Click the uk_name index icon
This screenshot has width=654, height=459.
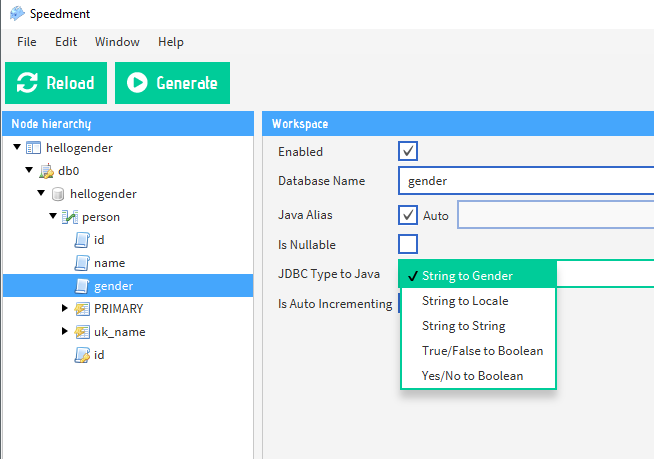82,332
